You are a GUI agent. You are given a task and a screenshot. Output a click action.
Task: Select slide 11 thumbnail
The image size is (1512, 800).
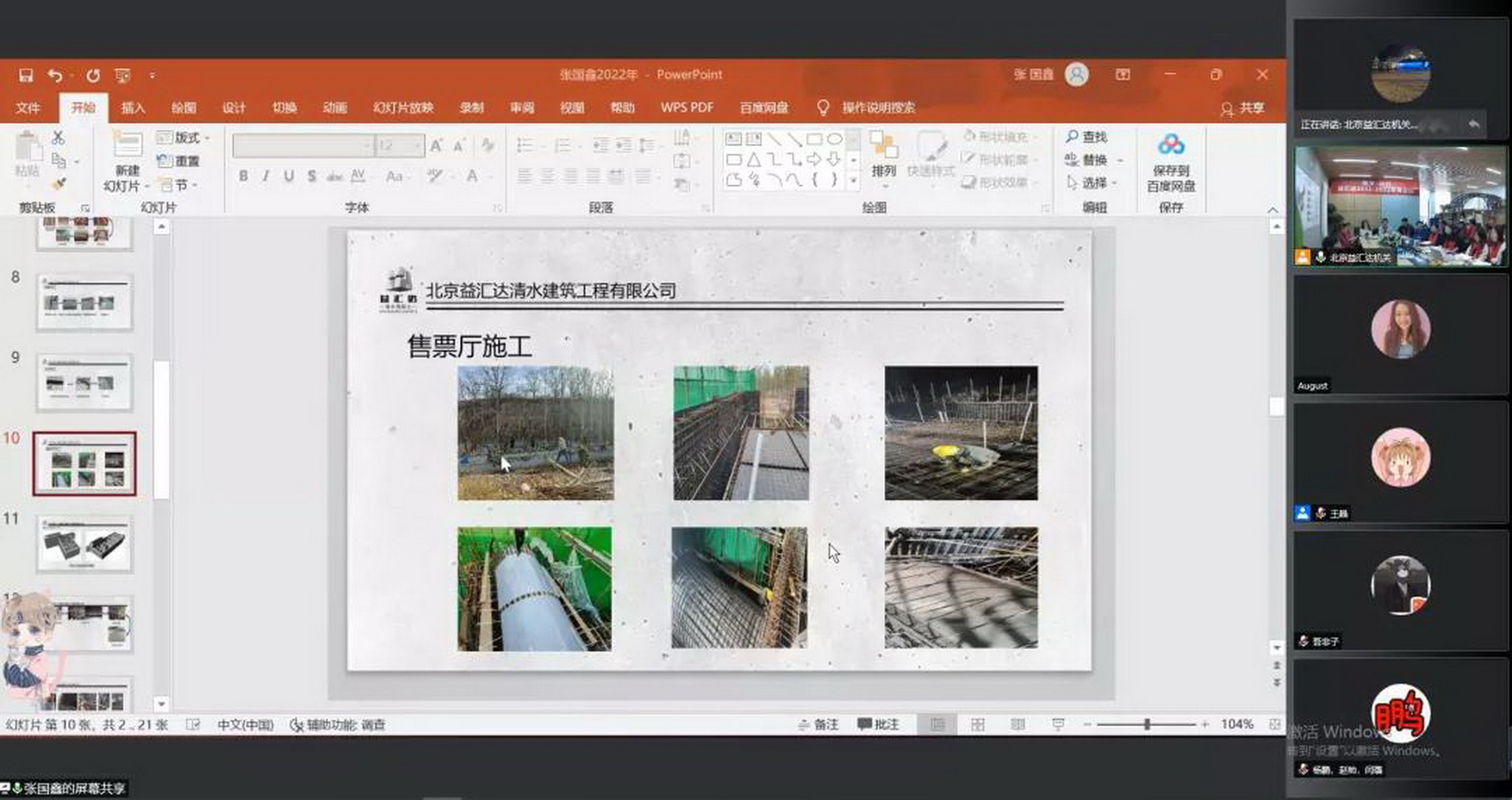pyautogui.click(x=84, y=544)
